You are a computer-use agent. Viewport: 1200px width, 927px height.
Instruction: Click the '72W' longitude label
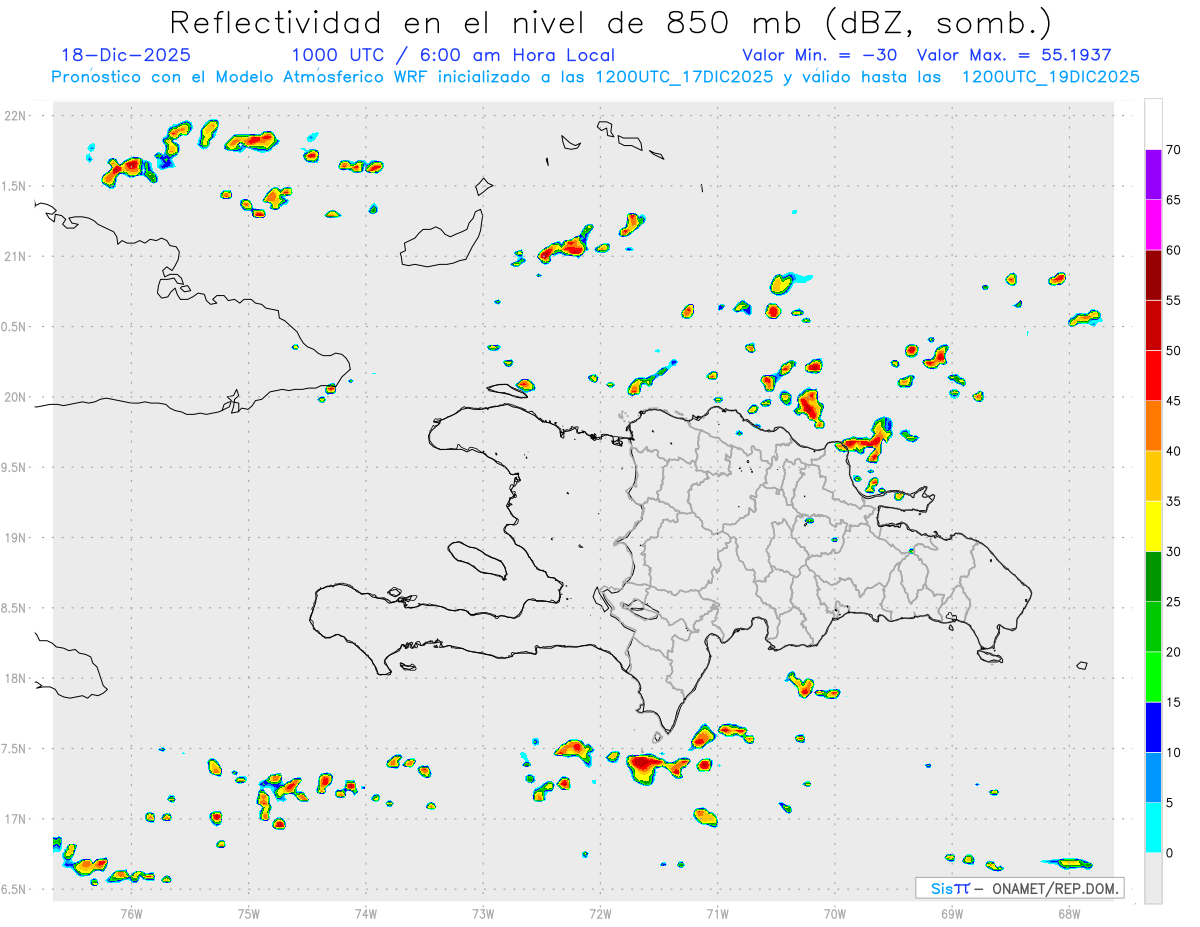600,913
